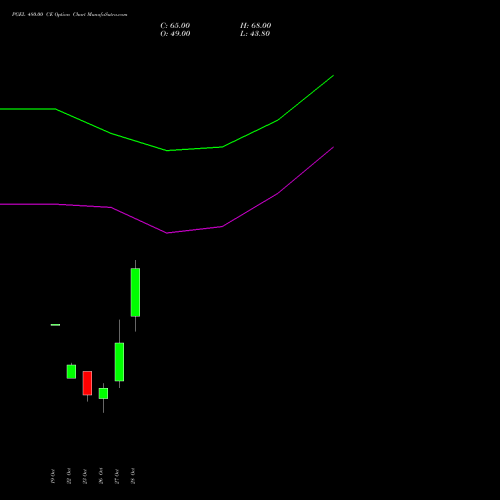Click the '19 Oct' date axis label
The width and height of the screenshot is (500, 500).
tap(53, 476)
